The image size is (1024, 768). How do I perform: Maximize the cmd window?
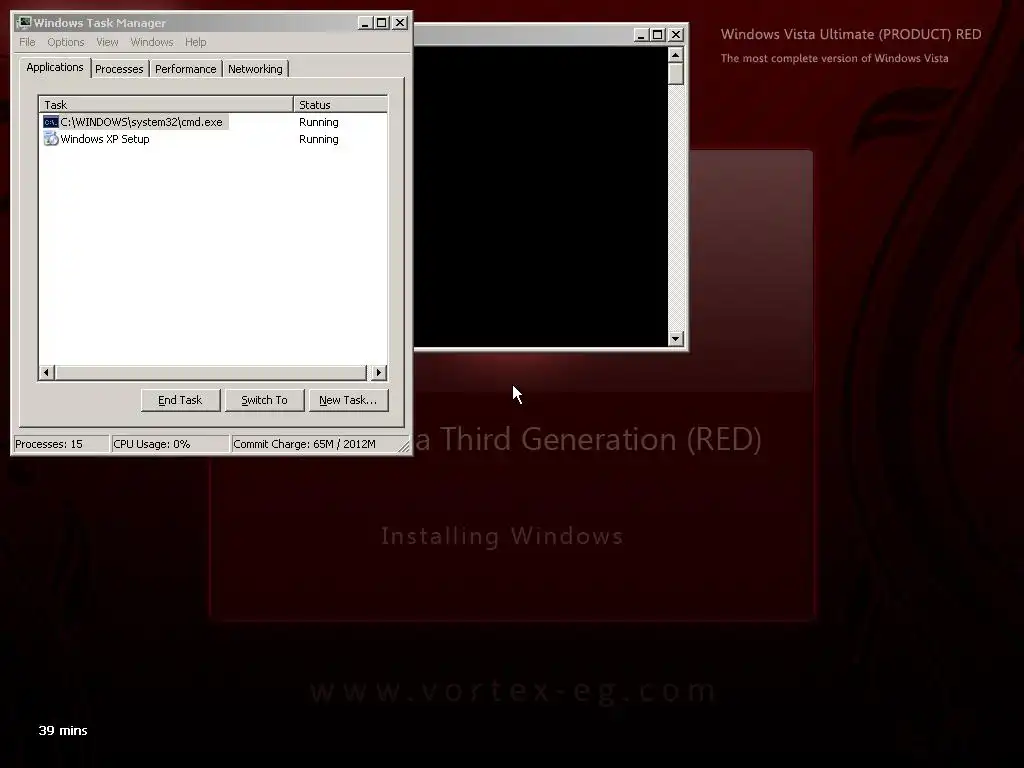[x=658, y=35]
